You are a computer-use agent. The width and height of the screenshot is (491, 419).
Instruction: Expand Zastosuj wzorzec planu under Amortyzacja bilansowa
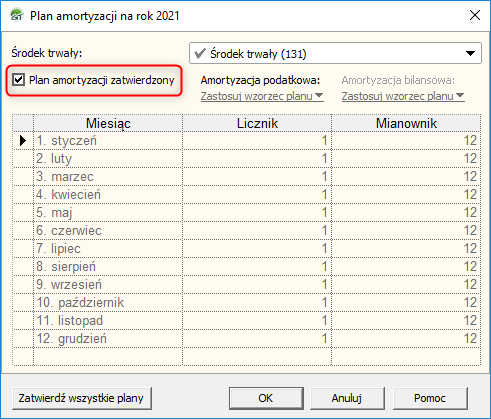point(403,96)
